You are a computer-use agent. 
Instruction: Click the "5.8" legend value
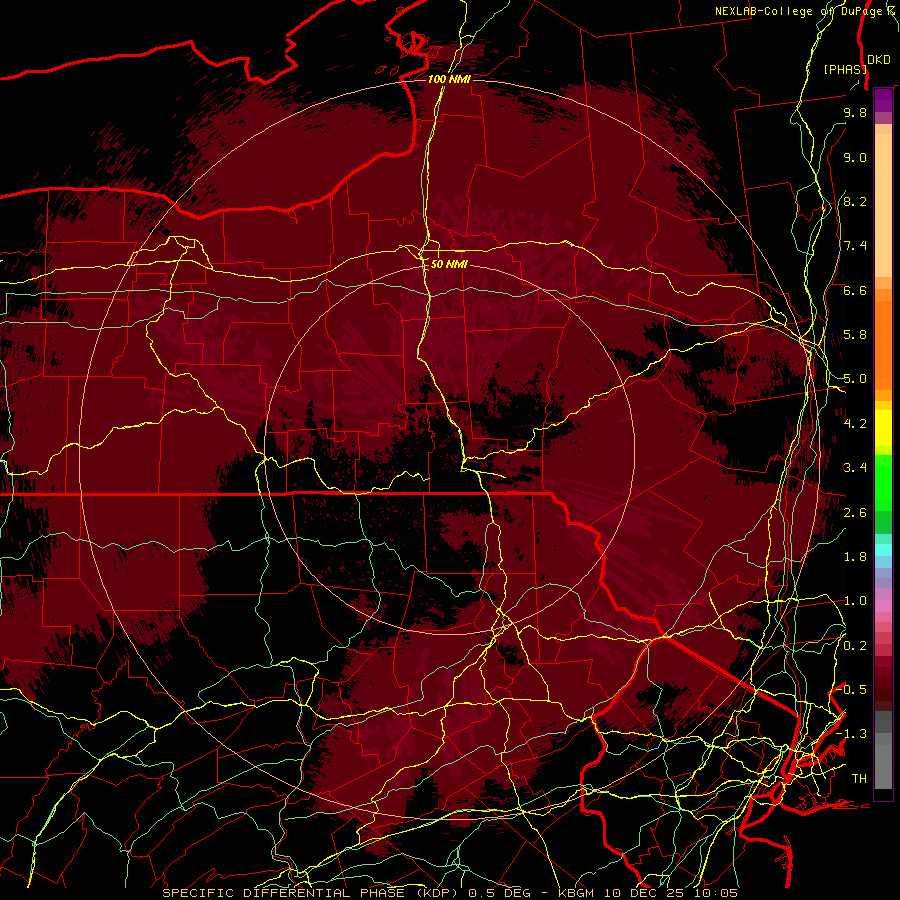click(855, 335)
